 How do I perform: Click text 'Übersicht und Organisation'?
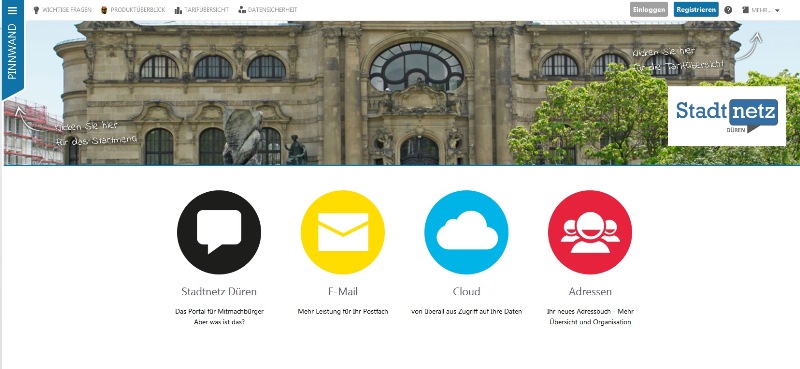click(x=590, y=322)
